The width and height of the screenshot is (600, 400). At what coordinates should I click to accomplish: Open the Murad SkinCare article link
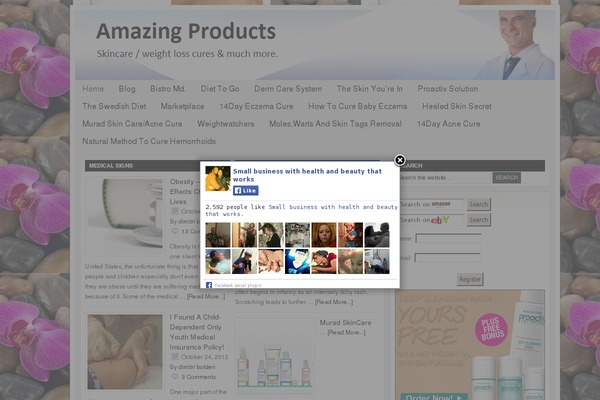click(346, 323)
